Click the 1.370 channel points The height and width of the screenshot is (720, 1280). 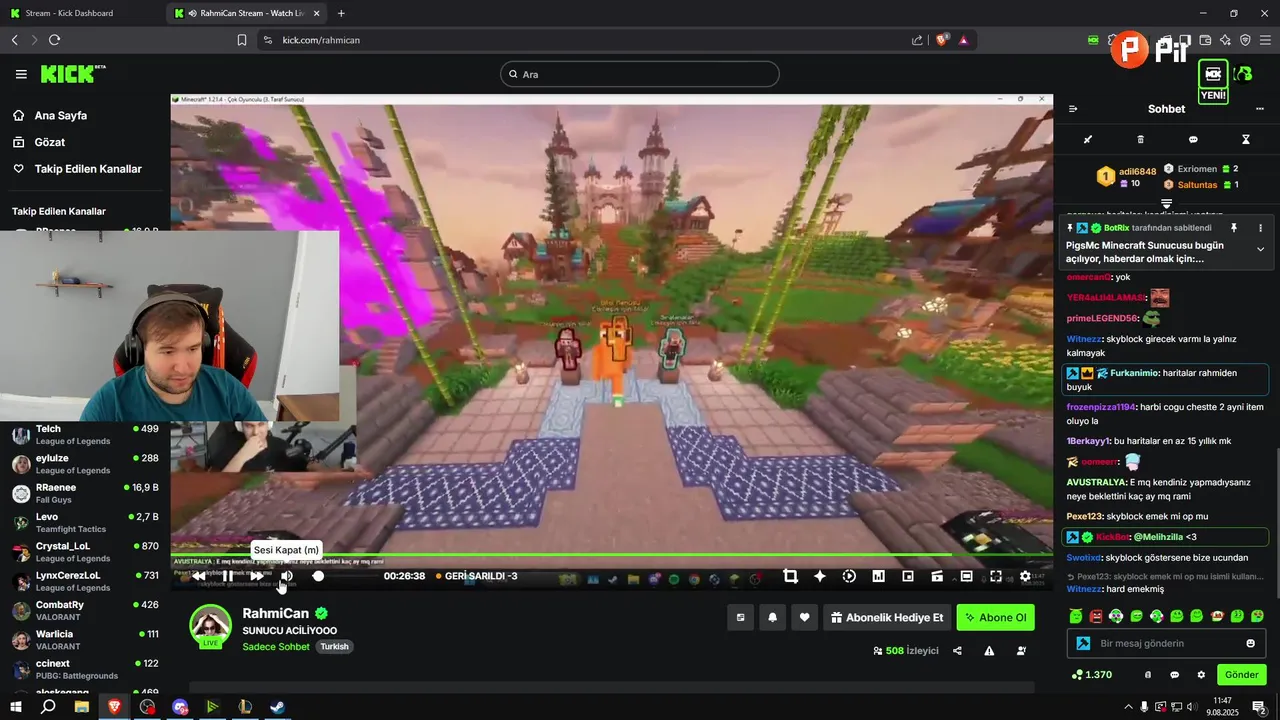click(x=1091, y=675)
